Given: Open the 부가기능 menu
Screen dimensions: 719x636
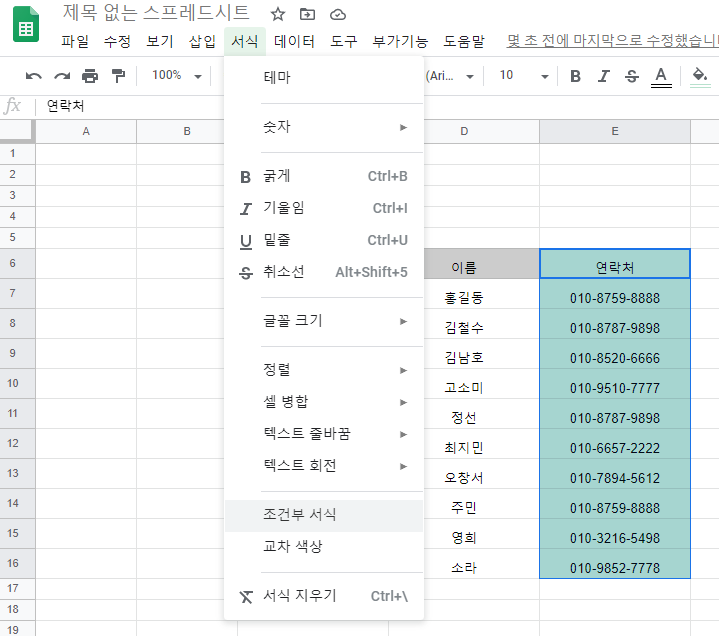Looking at the screenshot, I should (400, 41).
